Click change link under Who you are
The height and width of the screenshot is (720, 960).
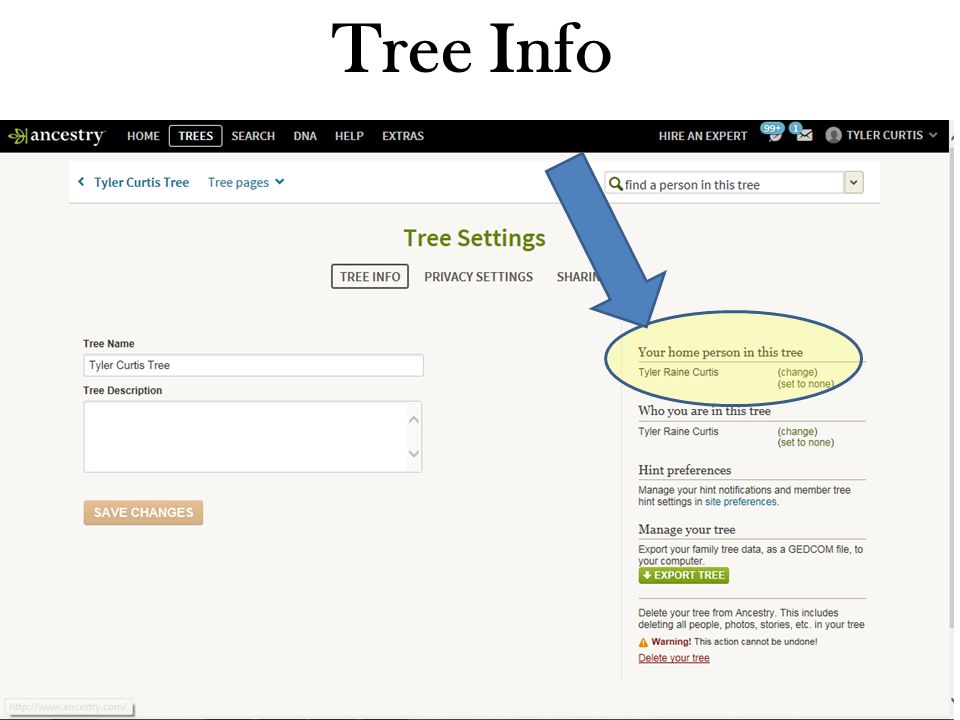point(797,431)
